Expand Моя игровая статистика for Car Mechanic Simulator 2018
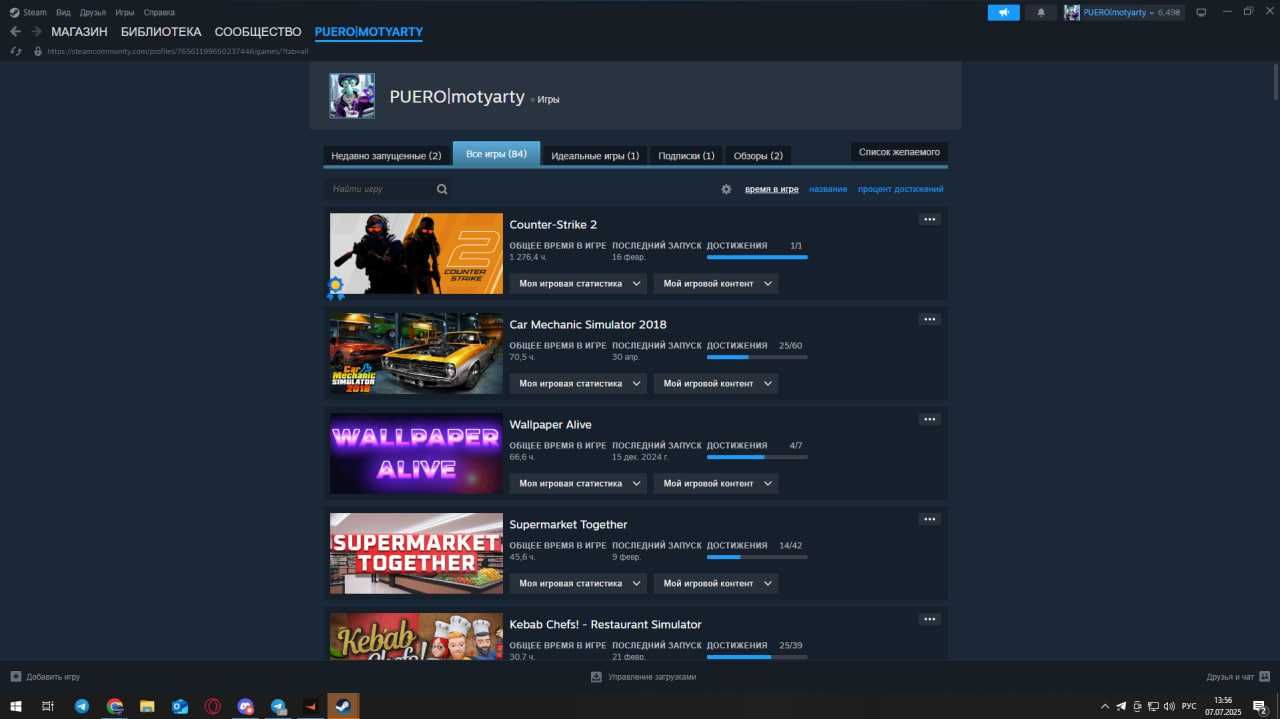 [x=578, y=383]
